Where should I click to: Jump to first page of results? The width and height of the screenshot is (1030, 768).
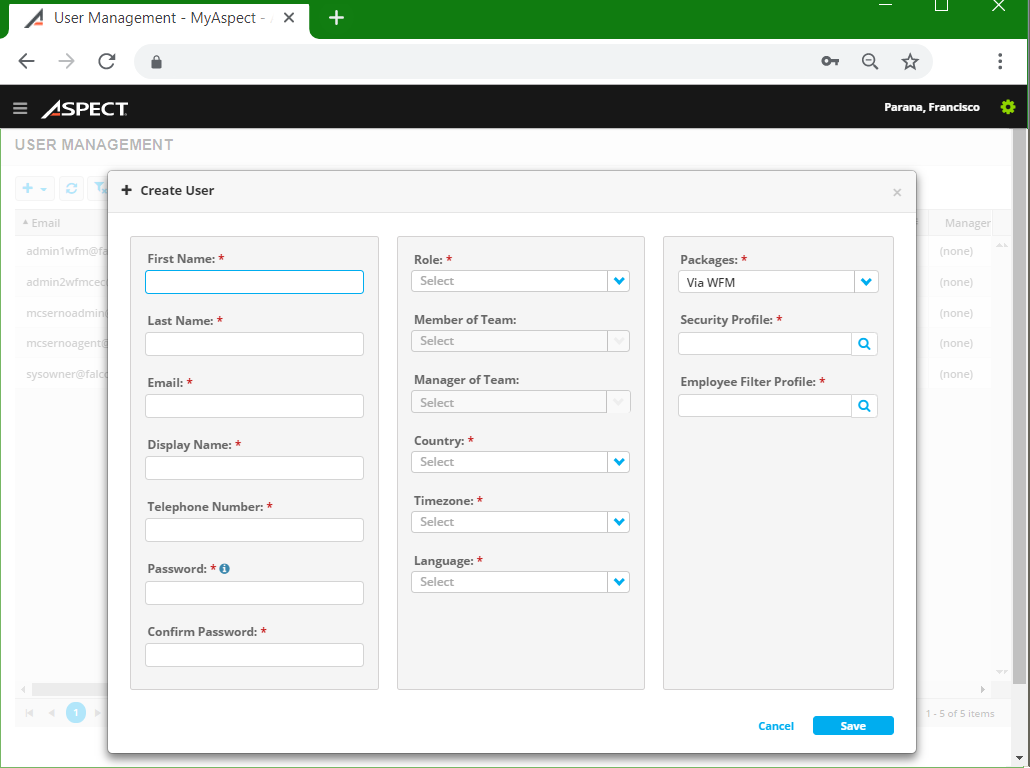(x=27, y=711)
